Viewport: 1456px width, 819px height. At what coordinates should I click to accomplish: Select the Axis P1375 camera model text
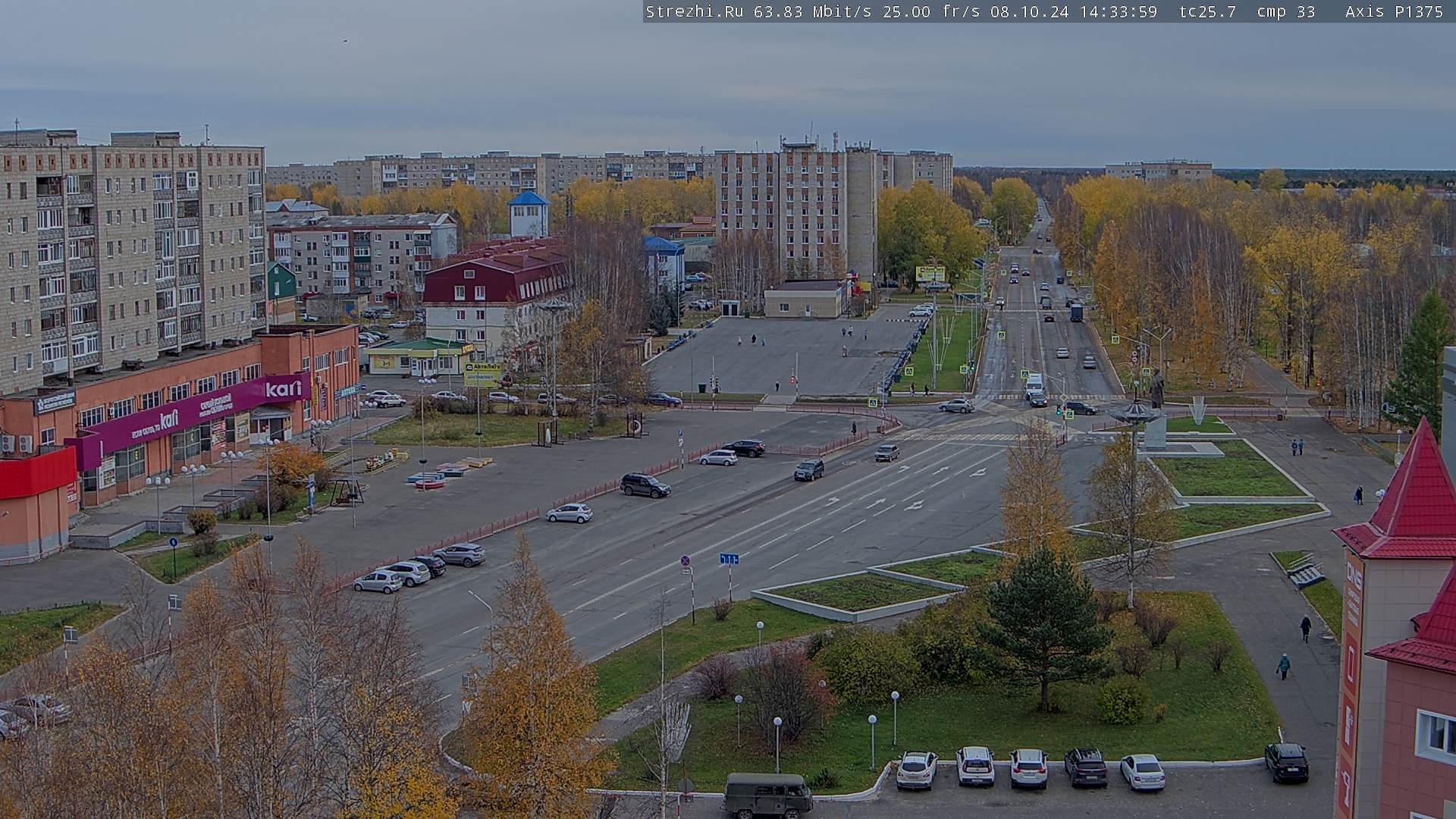1394,11
